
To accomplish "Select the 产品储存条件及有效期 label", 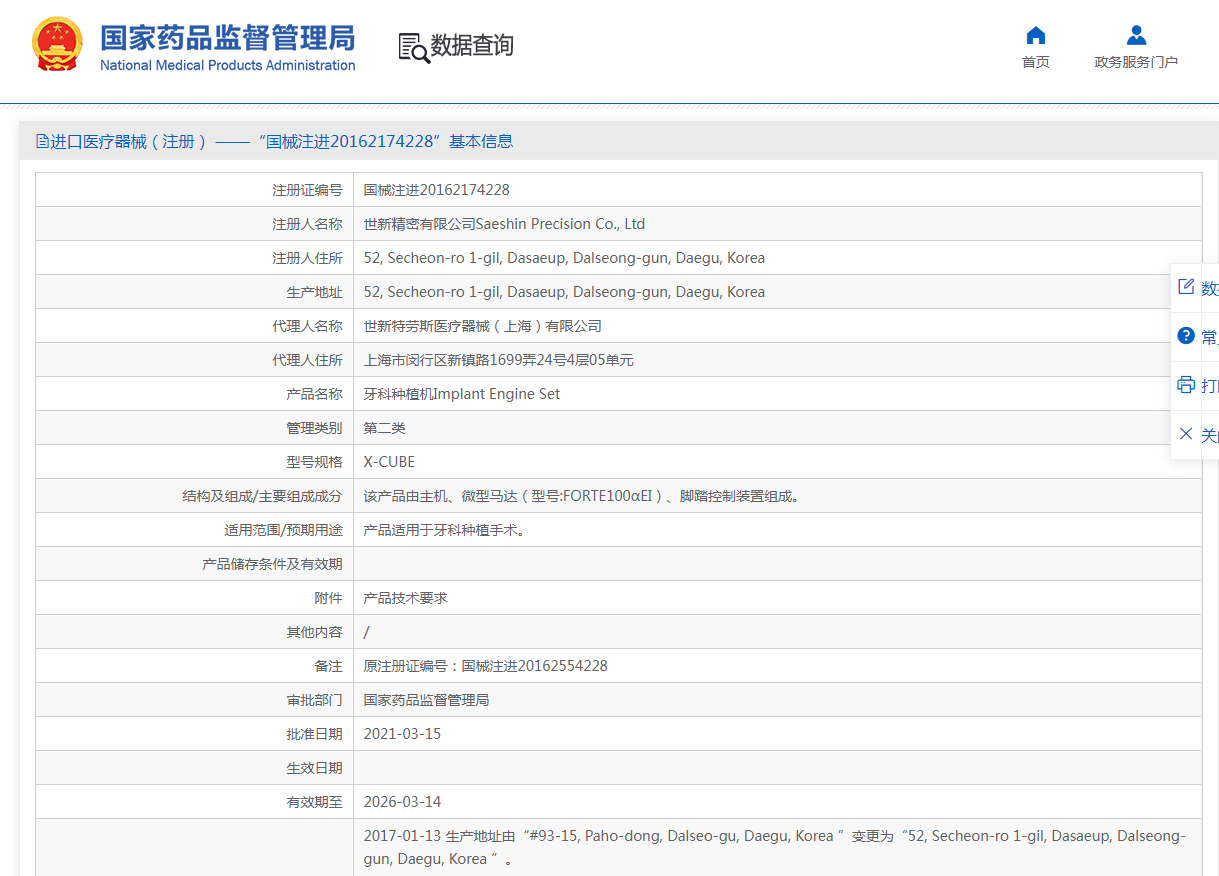I will tap(272, 564).
